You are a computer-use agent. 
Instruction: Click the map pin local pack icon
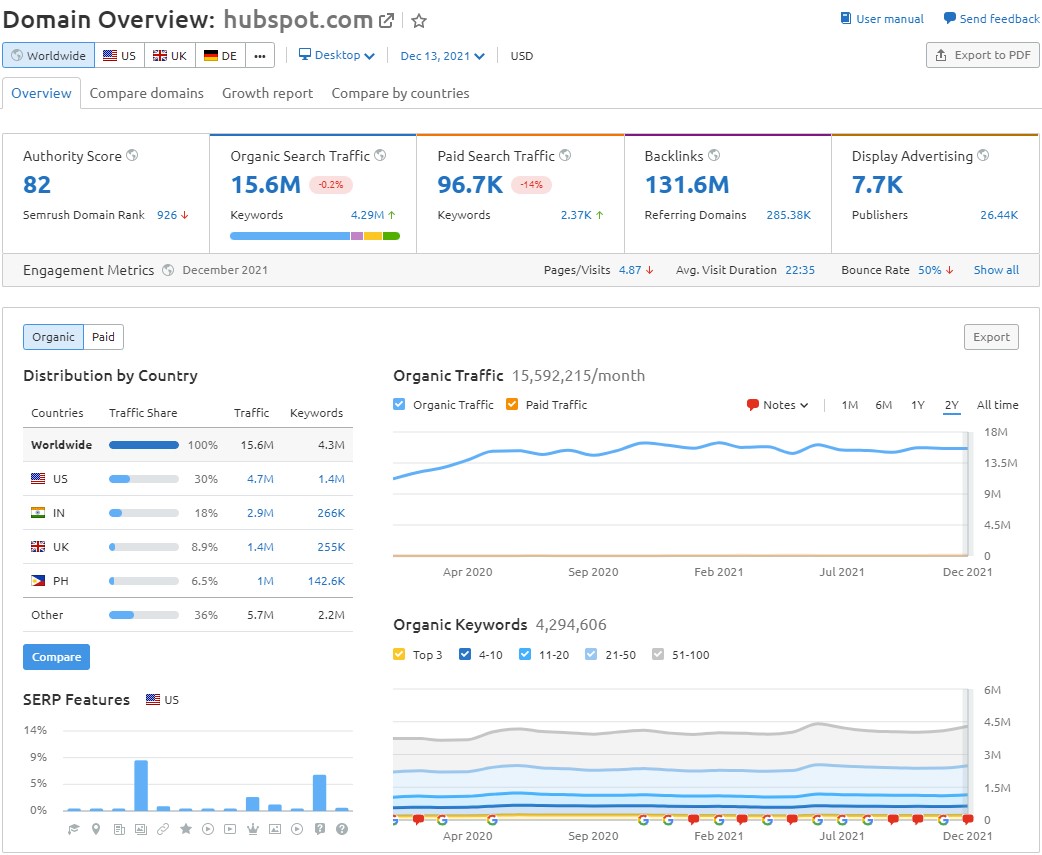coord(96,828)
